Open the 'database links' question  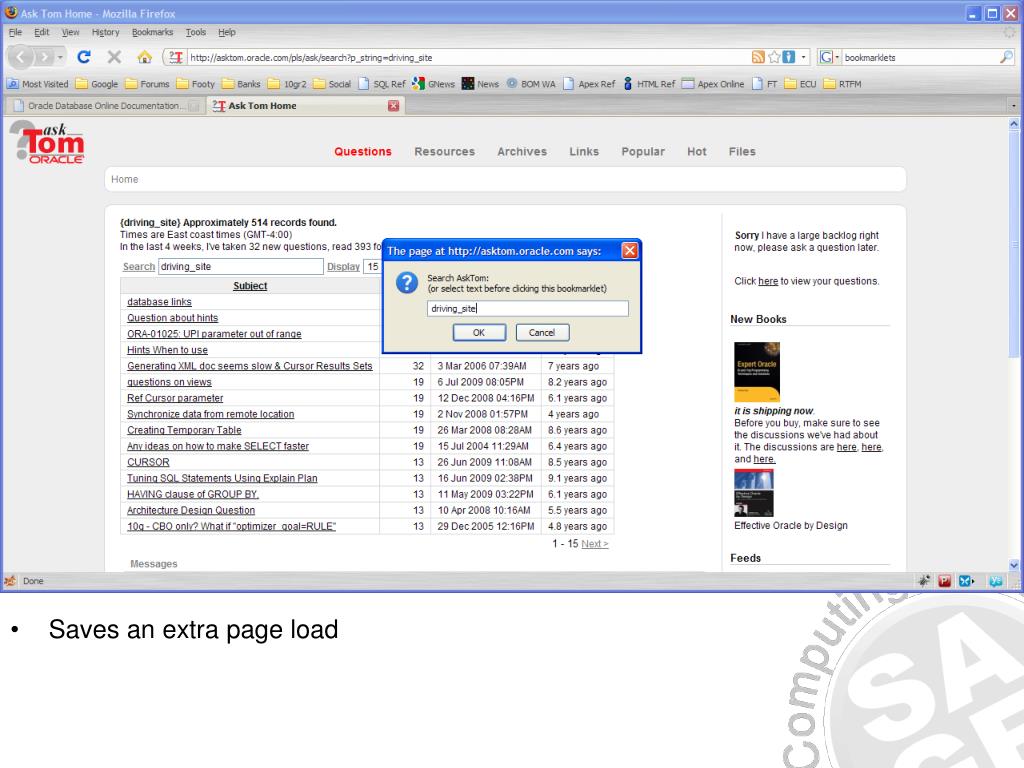click(x=159, y=302)
